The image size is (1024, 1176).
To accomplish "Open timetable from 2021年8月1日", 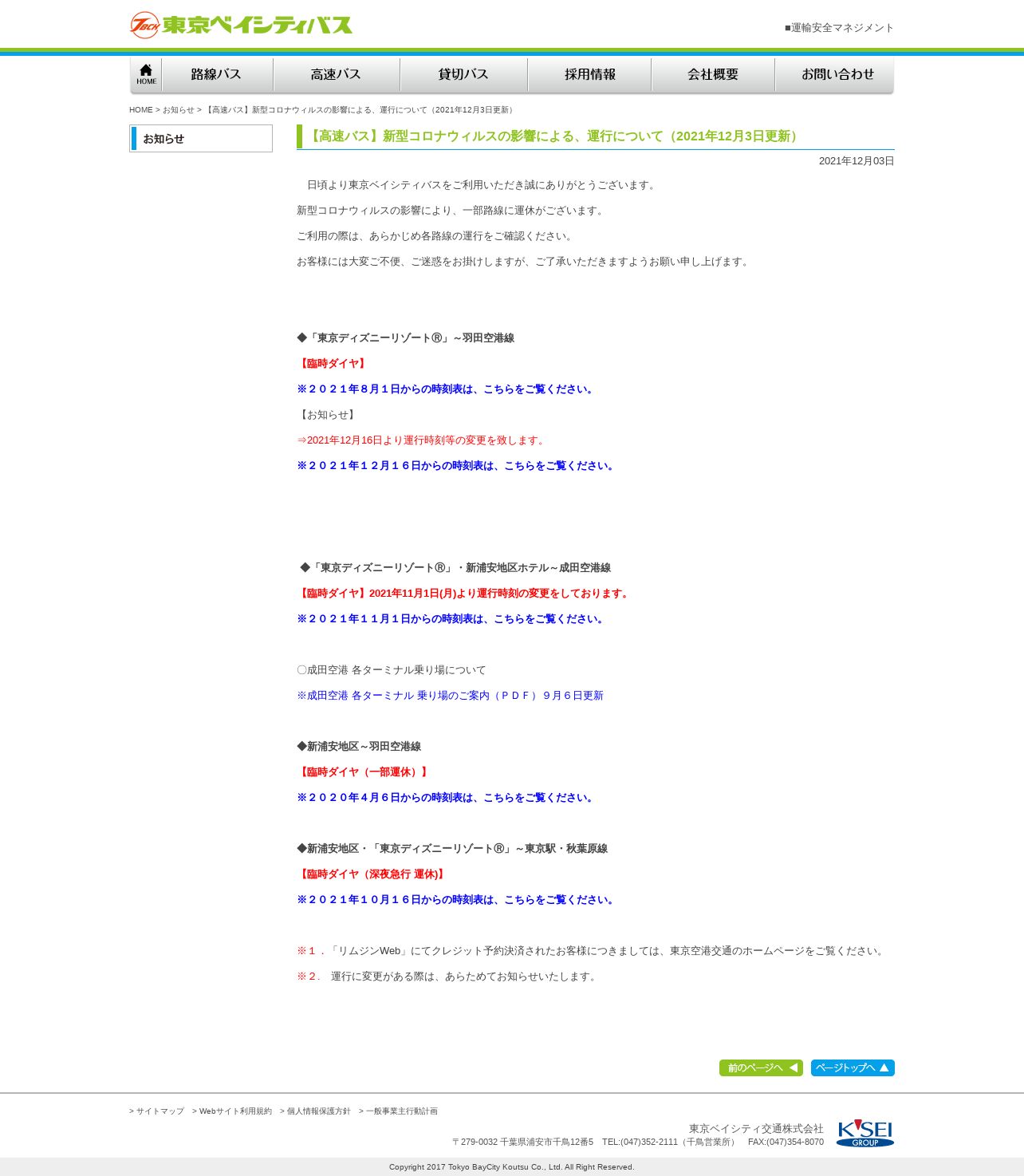I will (x=447, y=389).
